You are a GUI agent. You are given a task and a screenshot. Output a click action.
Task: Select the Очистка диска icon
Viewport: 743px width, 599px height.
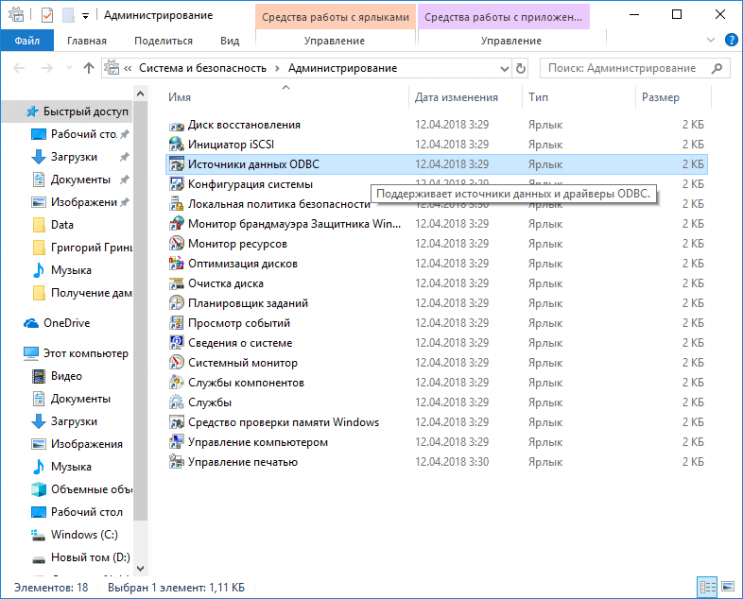pyautogui.click(x=176, y=283)
